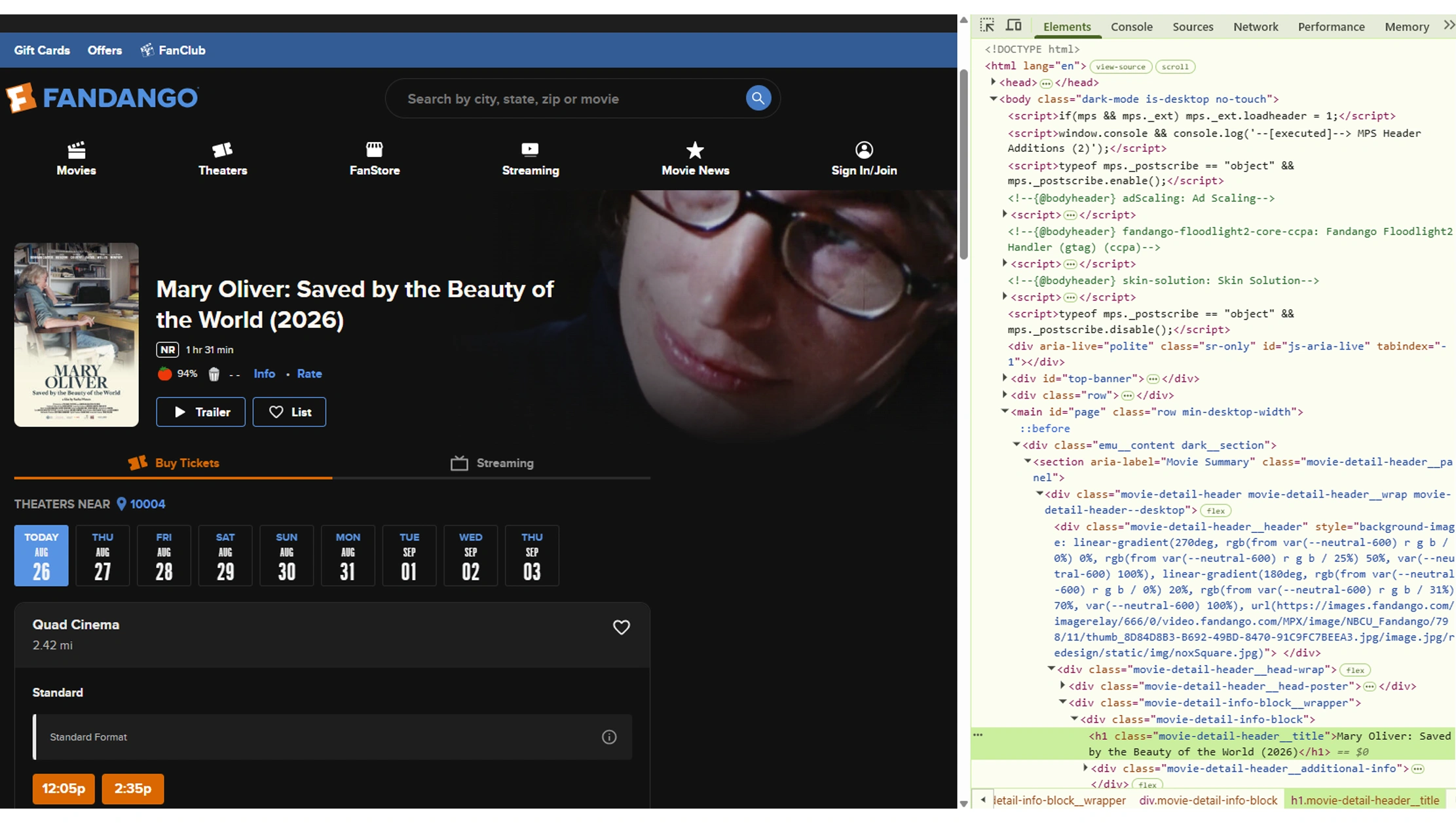The image size is (1456, 823).
Task: Switch to the Streaming tab below poster
Action: pyautogui.click(x=492, y=463)
